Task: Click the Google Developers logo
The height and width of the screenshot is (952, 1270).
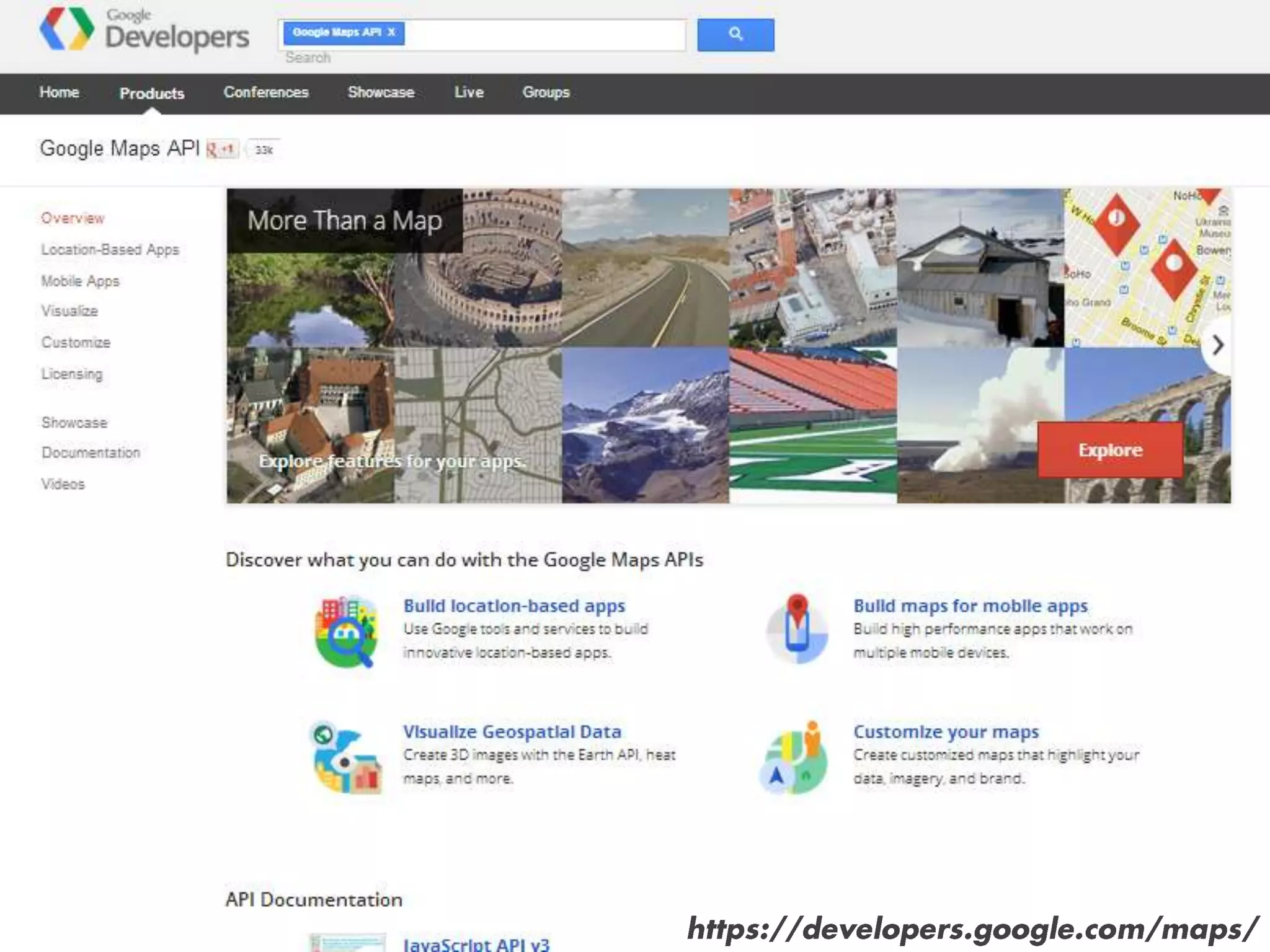Action: tap(144, 30)
